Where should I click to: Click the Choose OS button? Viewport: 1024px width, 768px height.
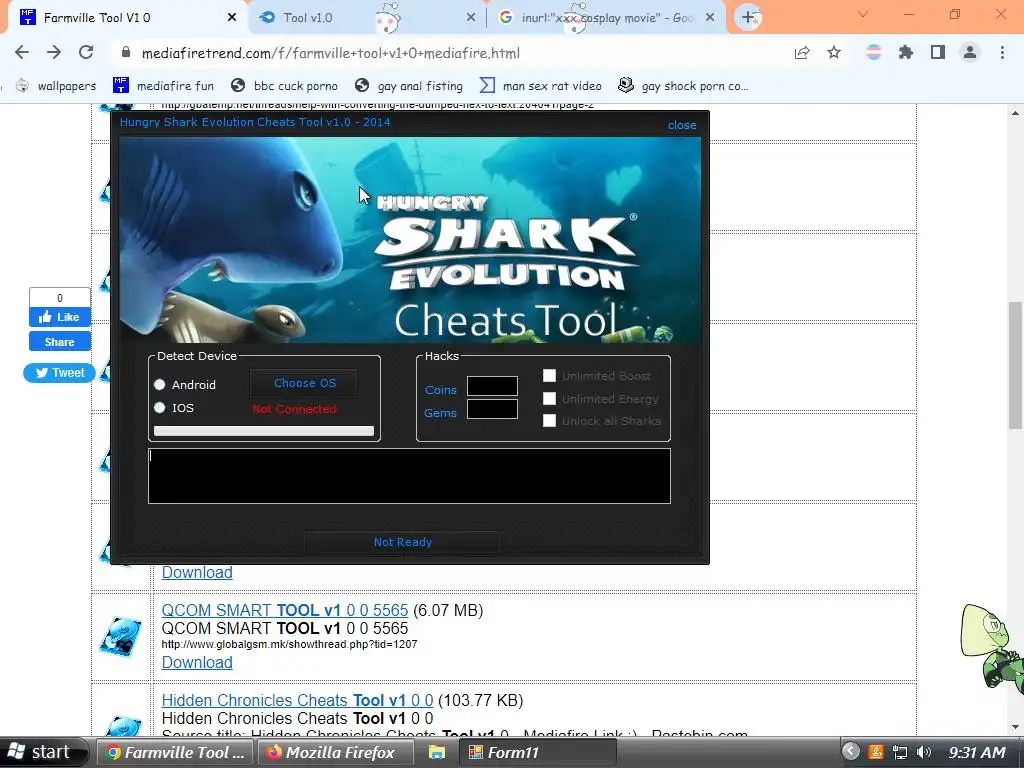pos(304,383)
